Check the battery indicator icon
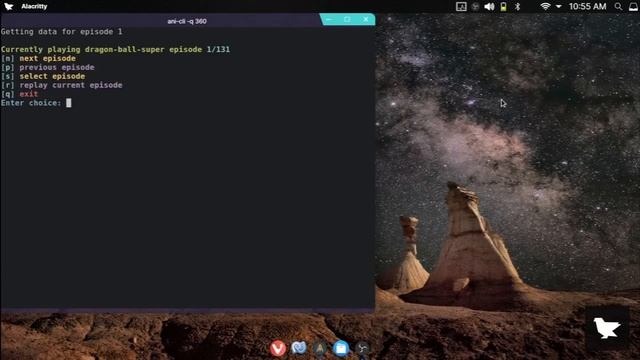Viewport: 640px width, 360px height. point(504,7)
